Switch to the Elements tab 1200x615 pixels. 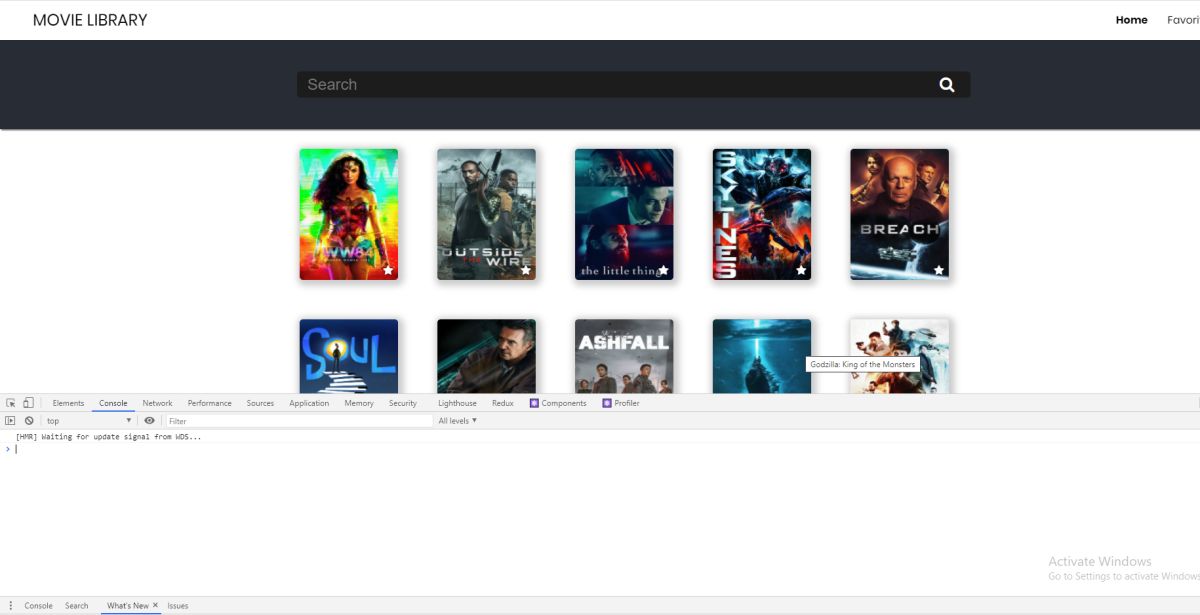[x=68, y=403]
